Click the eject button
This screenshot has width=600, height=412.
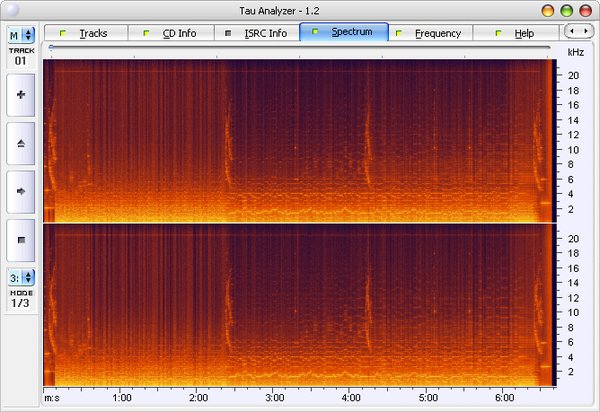21,143
